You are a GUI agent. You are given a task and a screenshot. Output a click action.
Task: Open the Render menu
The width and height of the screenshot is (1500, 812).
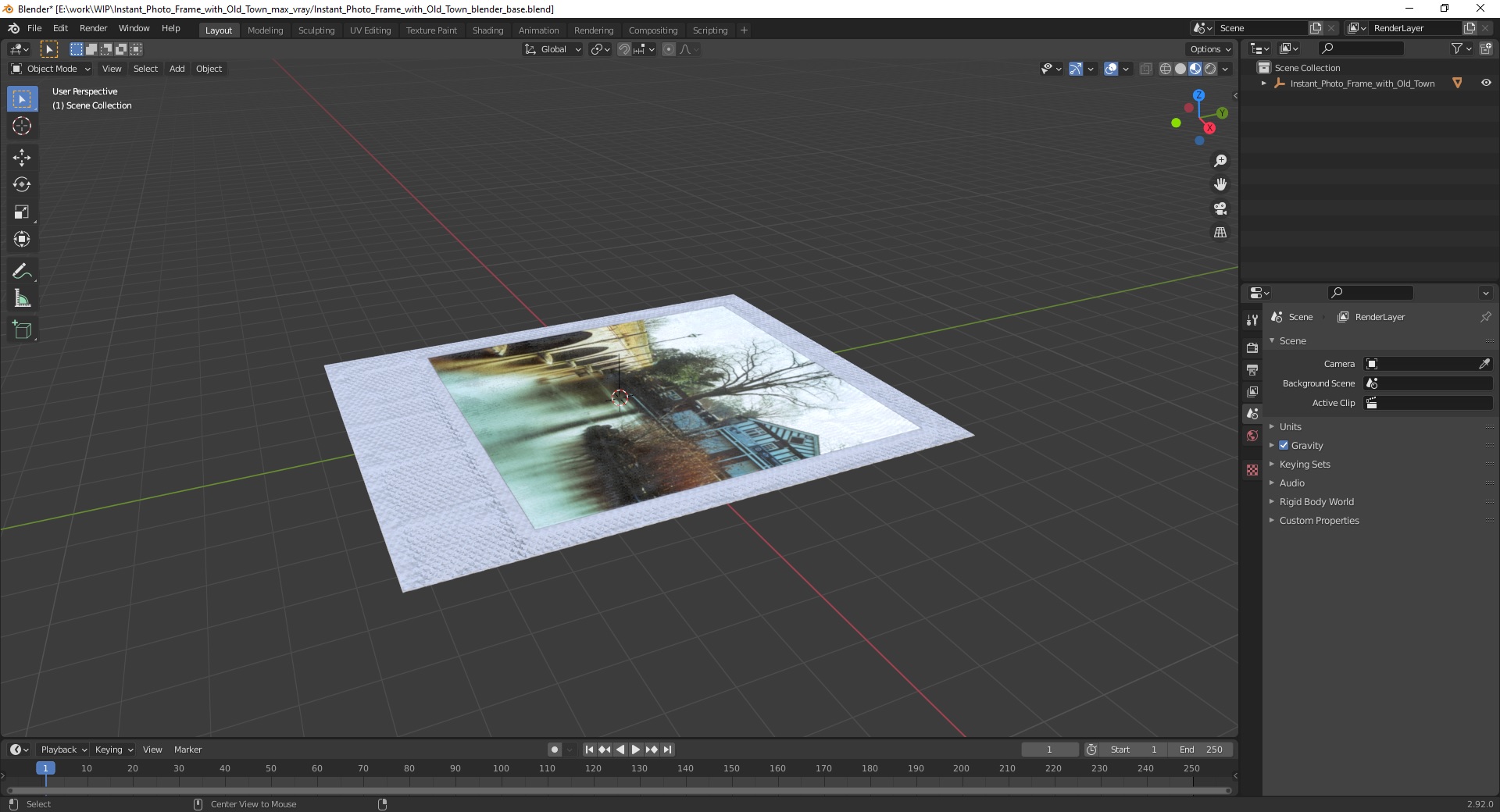click(93, 28)
